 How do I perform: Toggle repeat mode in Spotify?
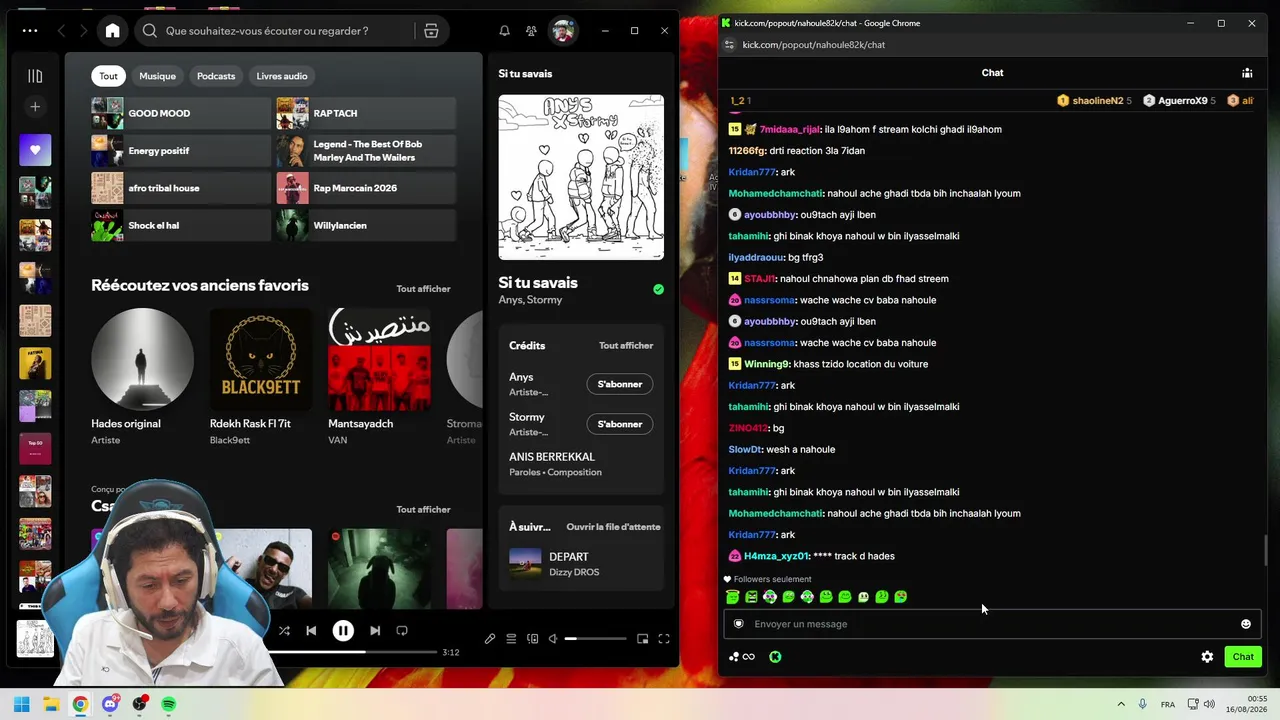click(x=402, y=631)
